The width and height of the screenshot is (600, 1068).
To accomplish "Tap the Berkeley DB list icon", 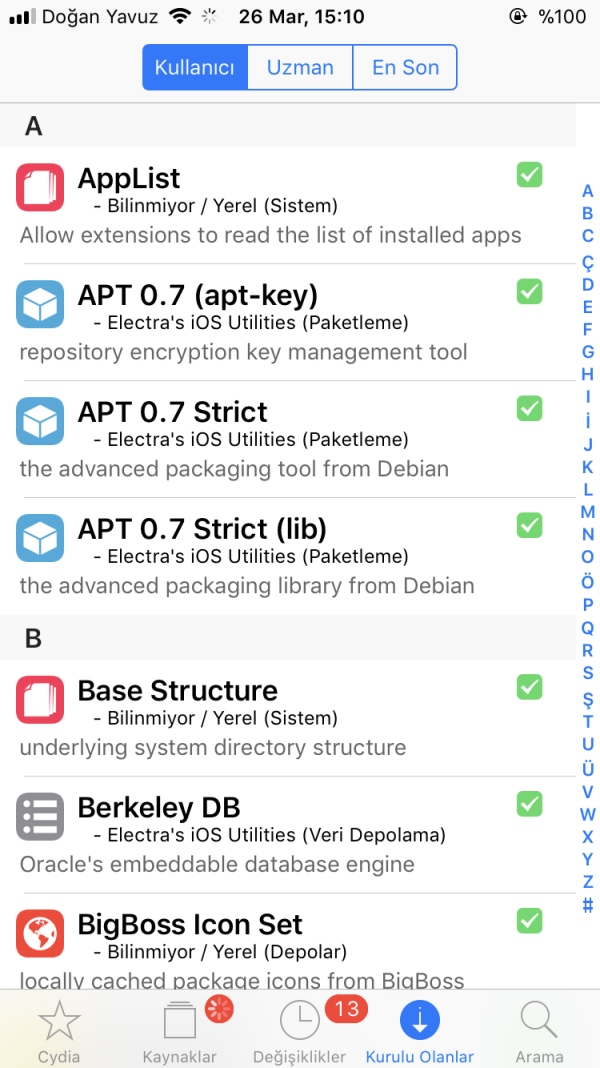I will tap(40, 816).
